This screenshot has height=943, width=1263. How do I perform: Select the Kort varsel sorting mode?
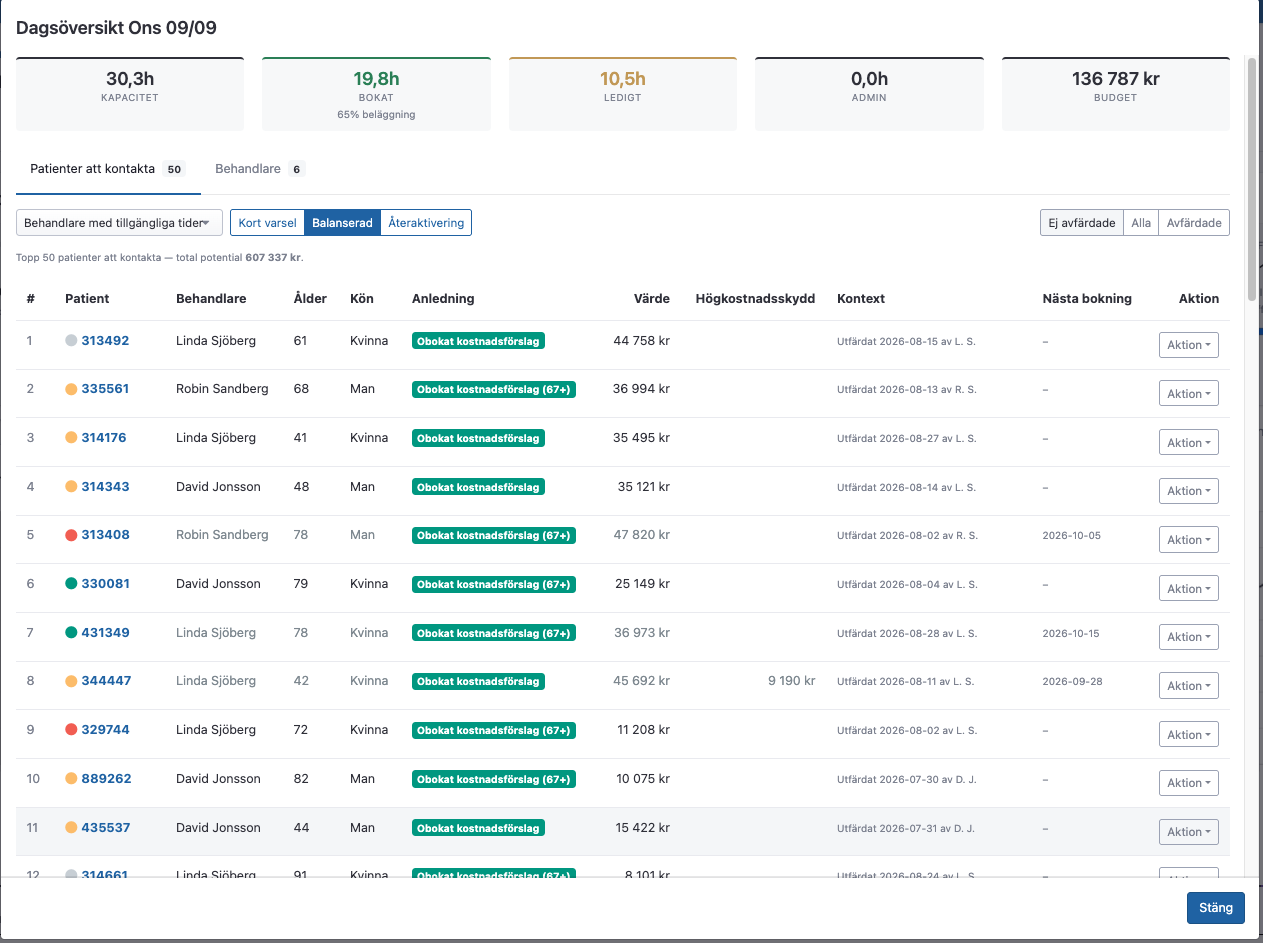267,222
